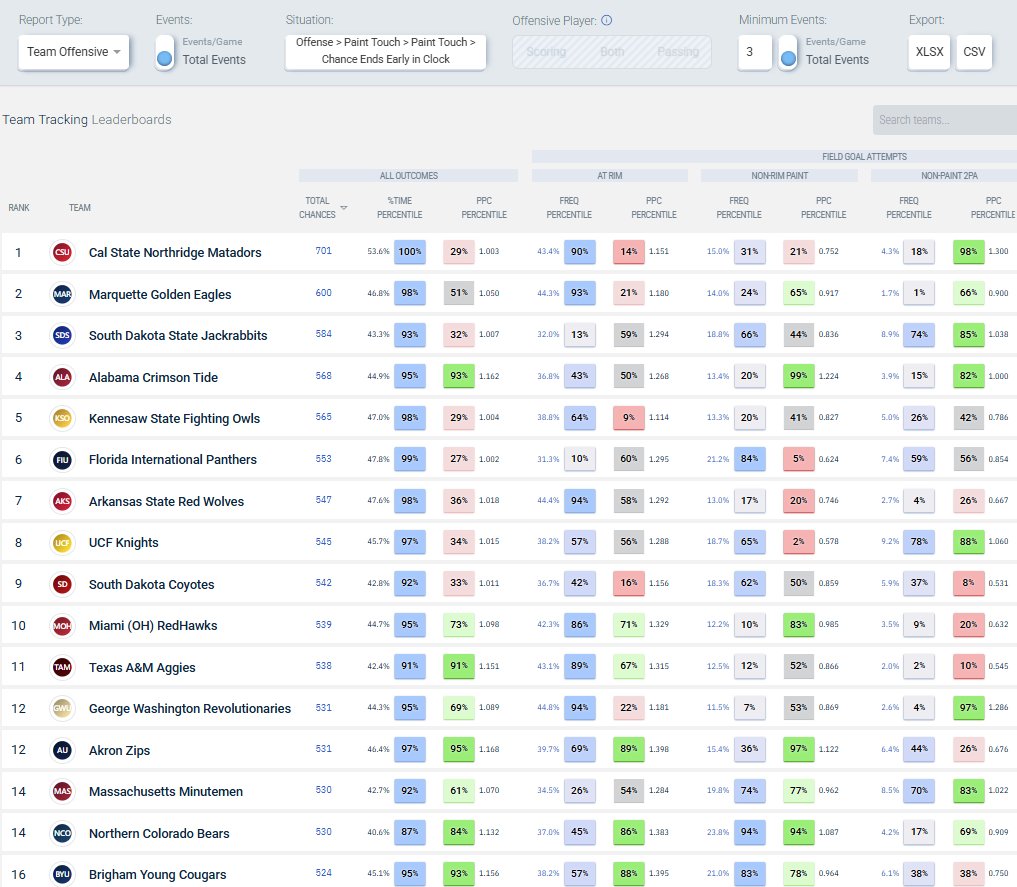Open Brigham Young Cougars team link
The width and height of the screenshot is (1017, 887).
pyautogui.click(x=158, y=875)
